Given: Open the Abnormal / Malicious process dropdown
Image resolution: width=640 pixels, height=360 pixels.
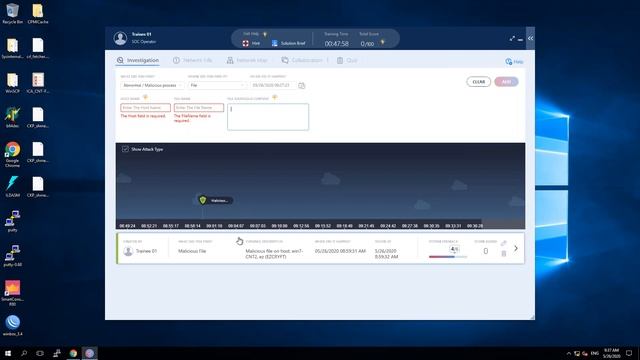Looking at the screenshot, I should 152,85.
